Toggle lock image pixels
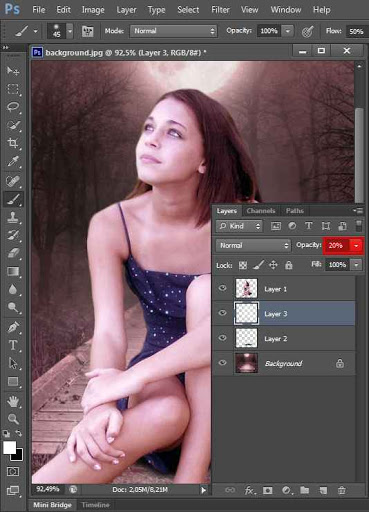Screen dimensions: 369x512 [x=258, y=265]
